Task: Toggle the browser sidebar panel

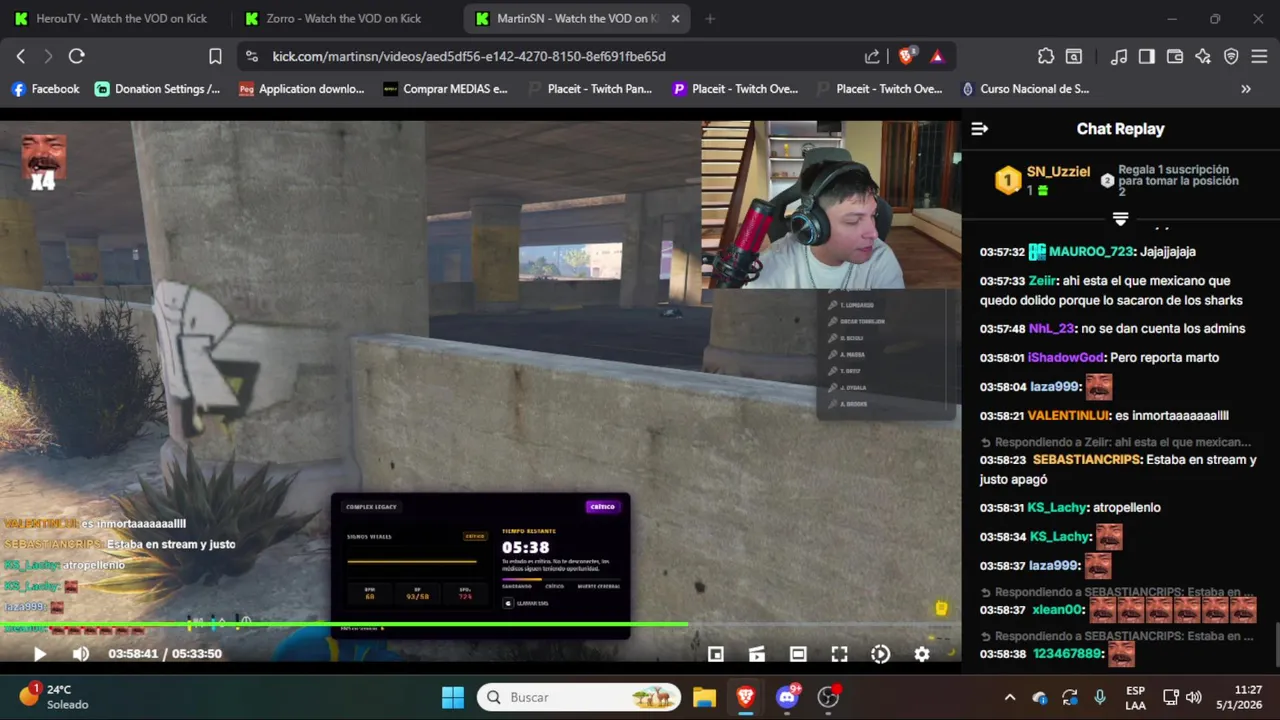Action: 1147,56
